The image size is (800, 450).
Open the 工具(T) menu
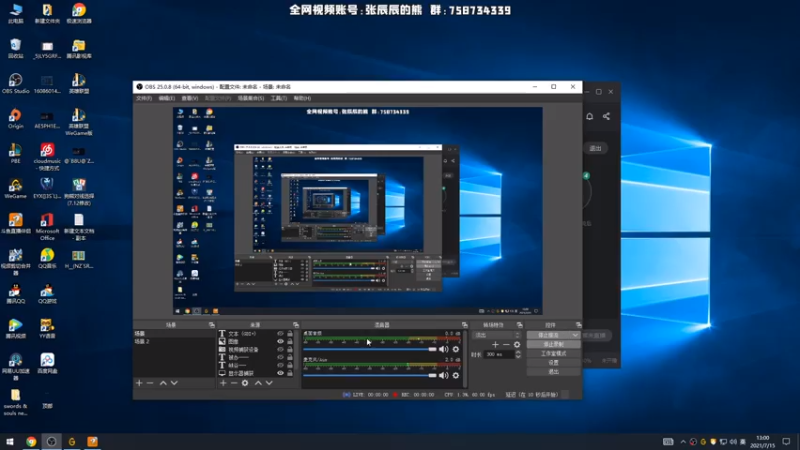(279, 98)
